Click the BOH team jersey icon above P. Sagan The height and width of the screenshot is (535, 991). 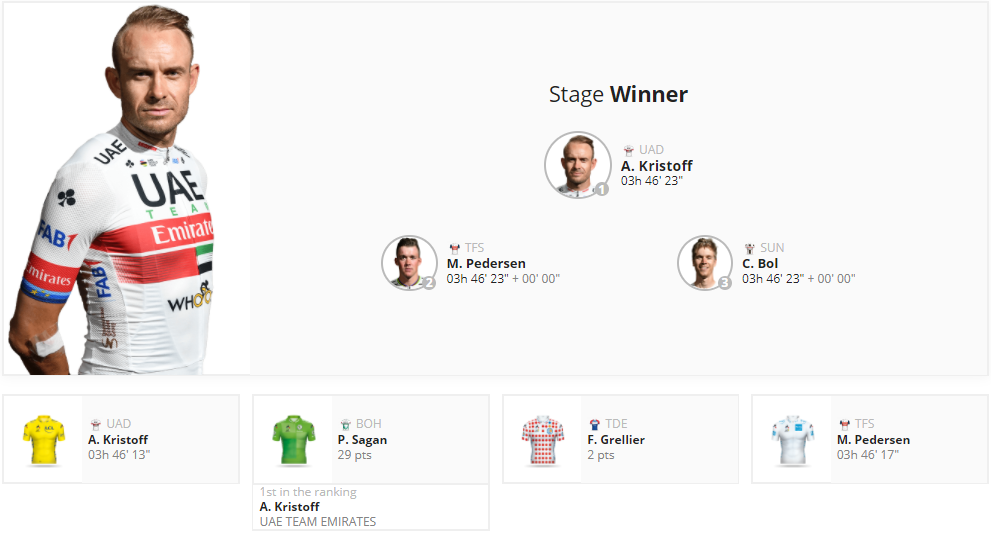[x=346, y=424]
